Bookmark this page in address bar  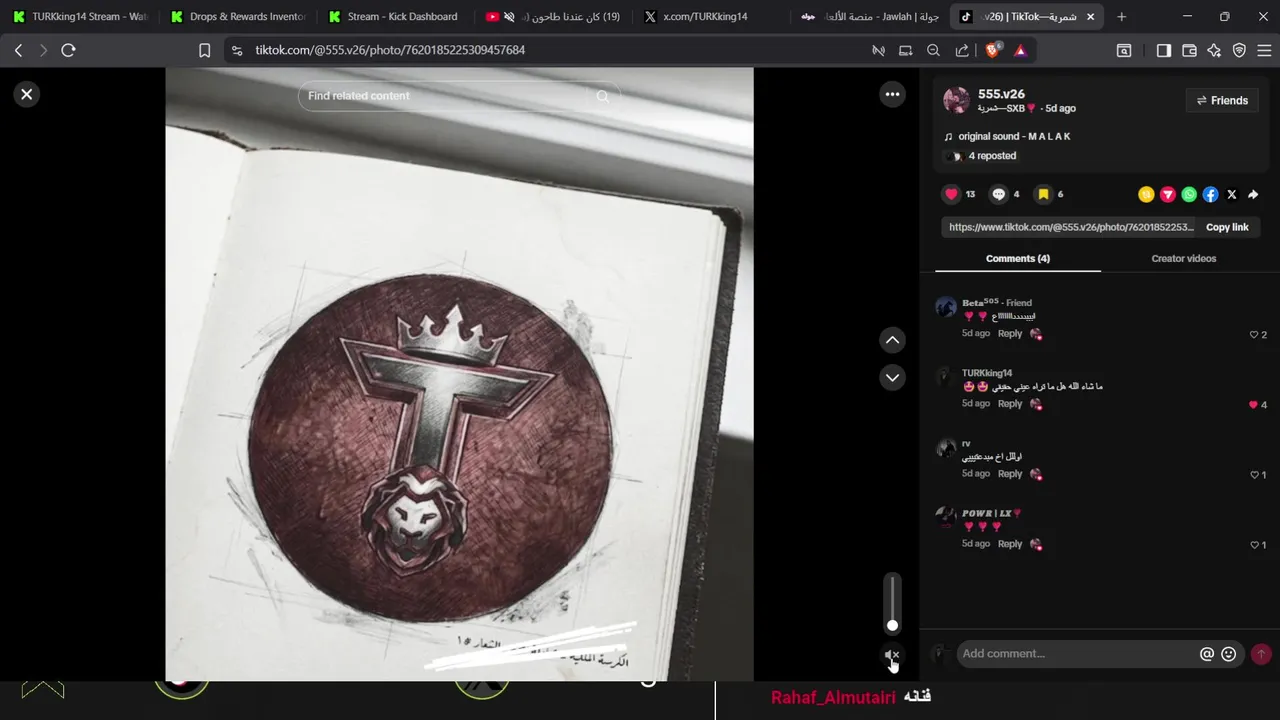pyautogui.click(x=204, y=50)
